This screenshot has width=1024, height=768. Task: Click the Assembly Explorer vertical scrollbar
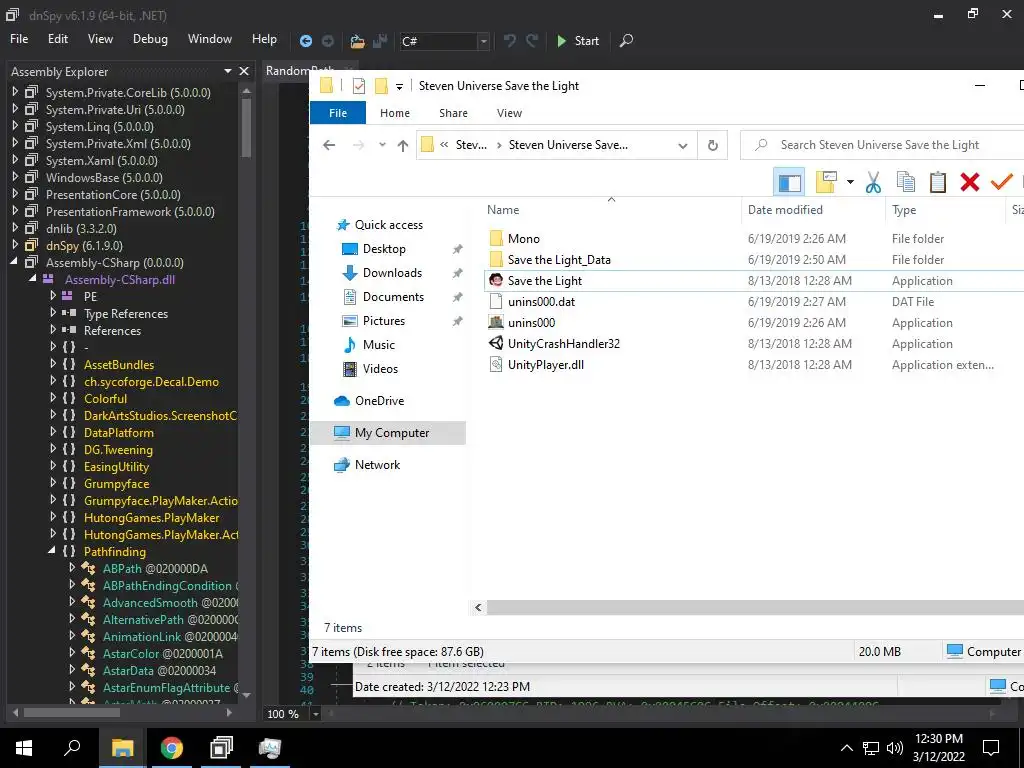246,128
